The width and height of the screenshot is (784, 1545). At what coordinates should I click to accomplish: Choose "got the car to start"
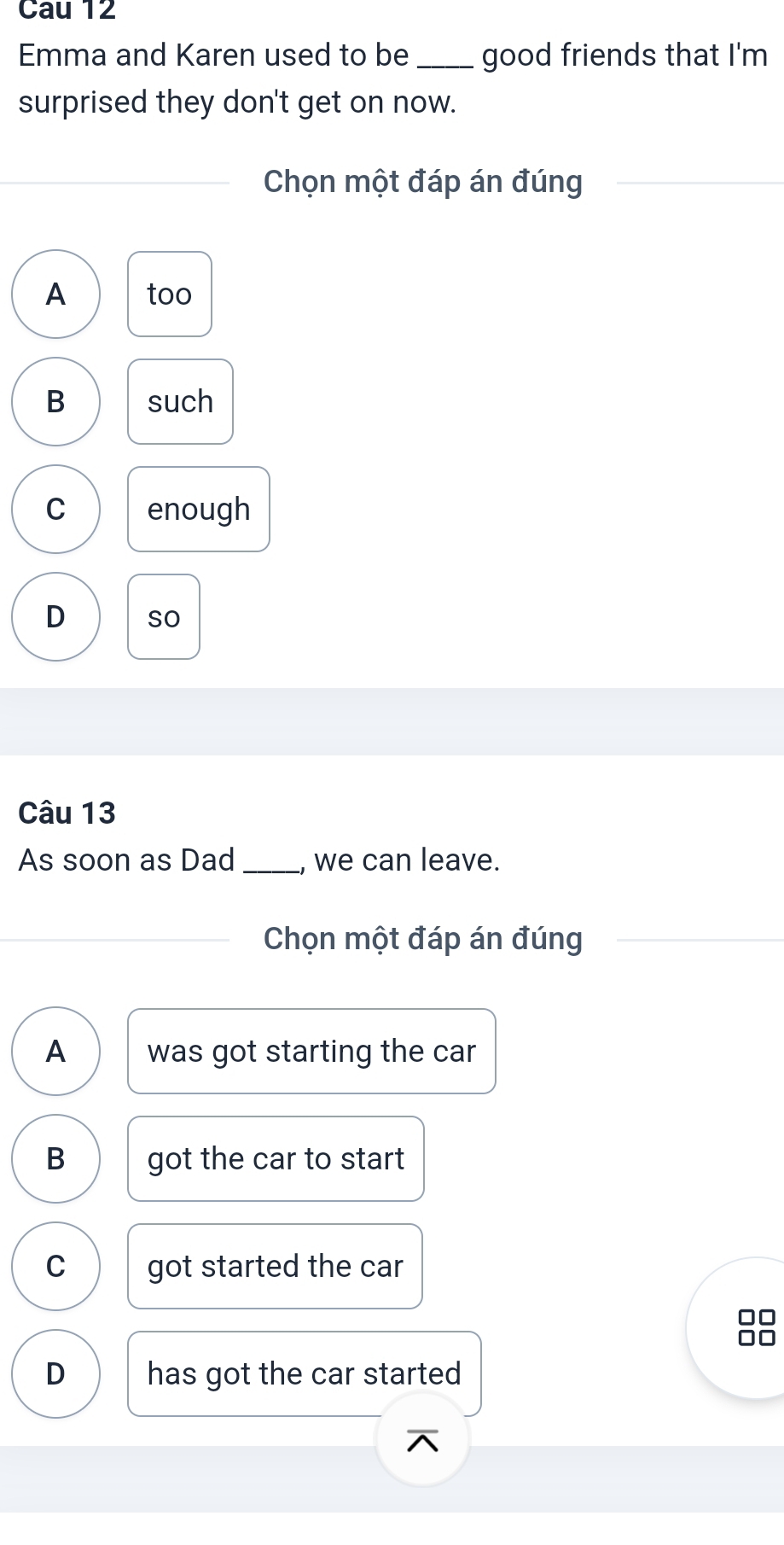pyautogui.click(x=276, y=1158)
